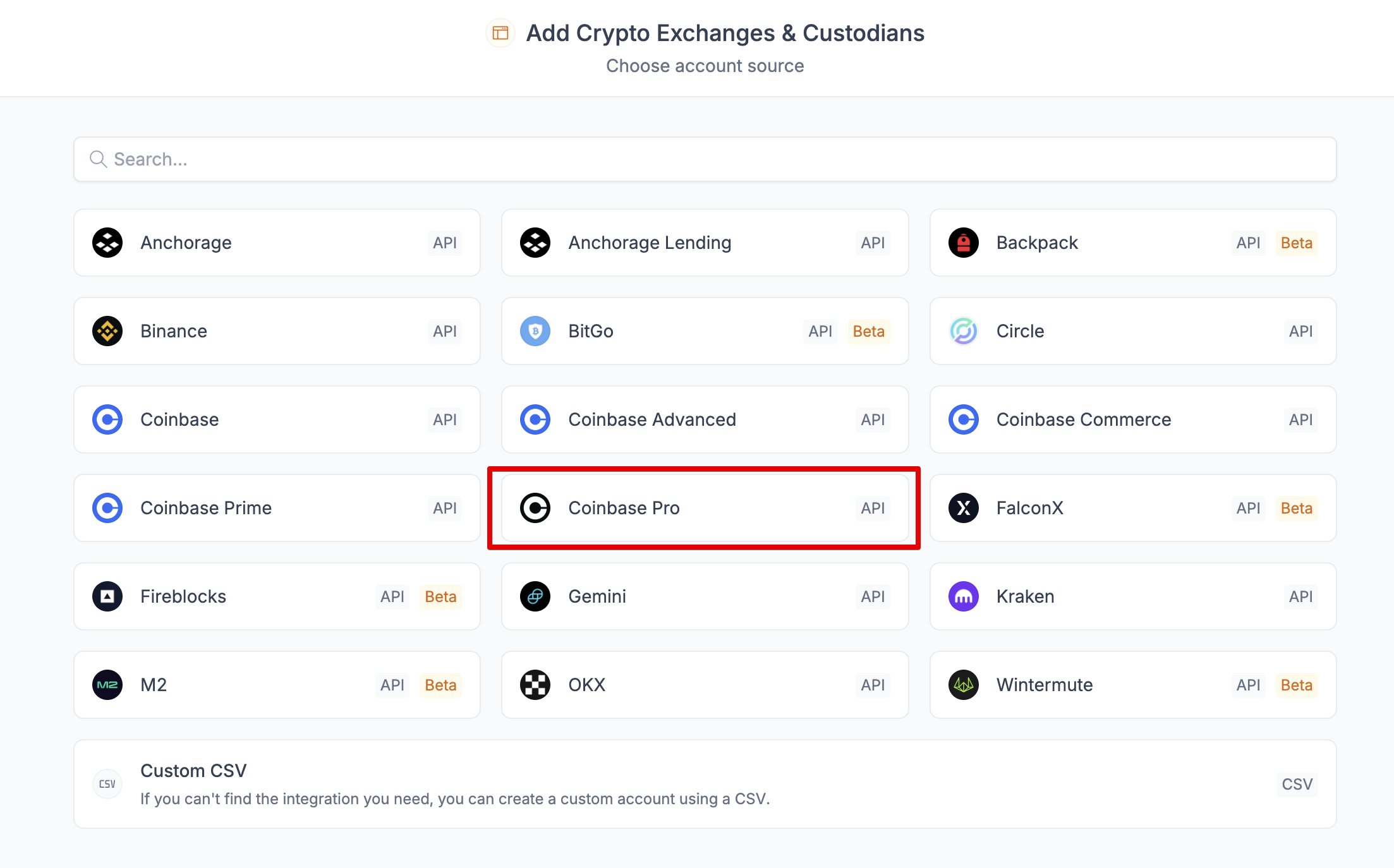Choose the Coinbase Commerce integration
The width and height of the screenshot is (1394, 868).
1132,419
